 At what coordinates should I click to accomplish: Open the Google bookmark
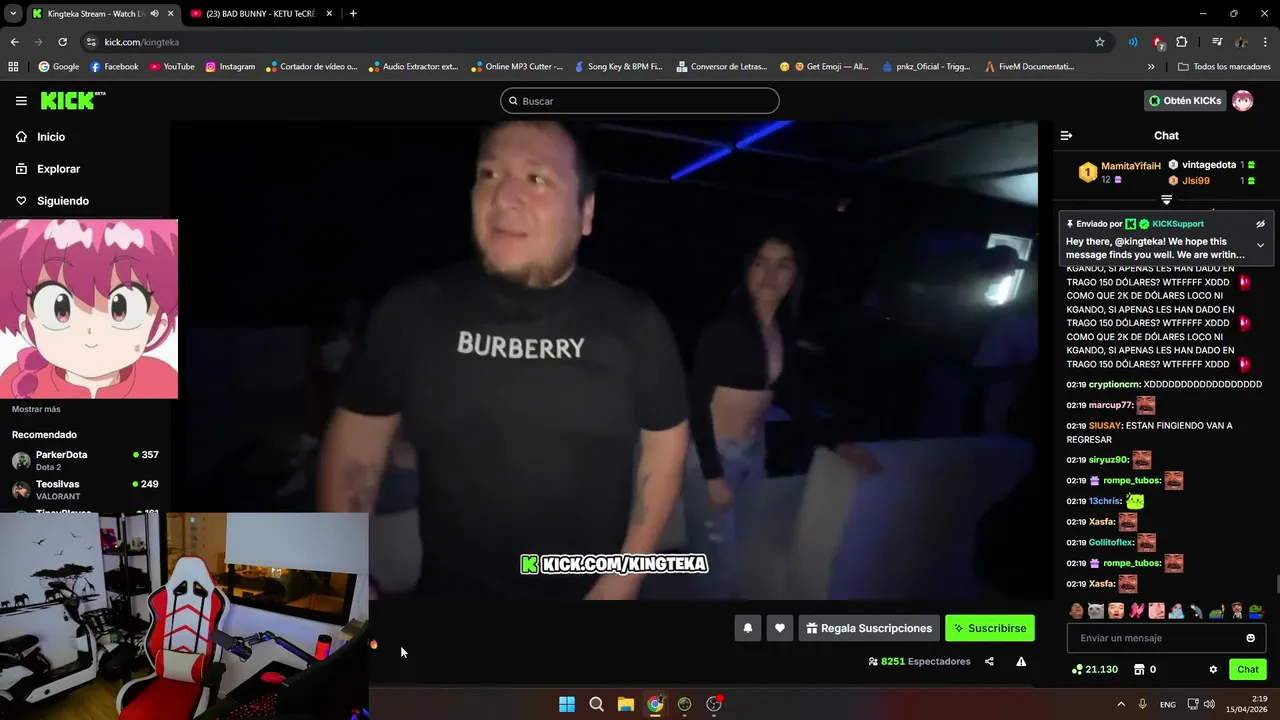pos(59,67)
